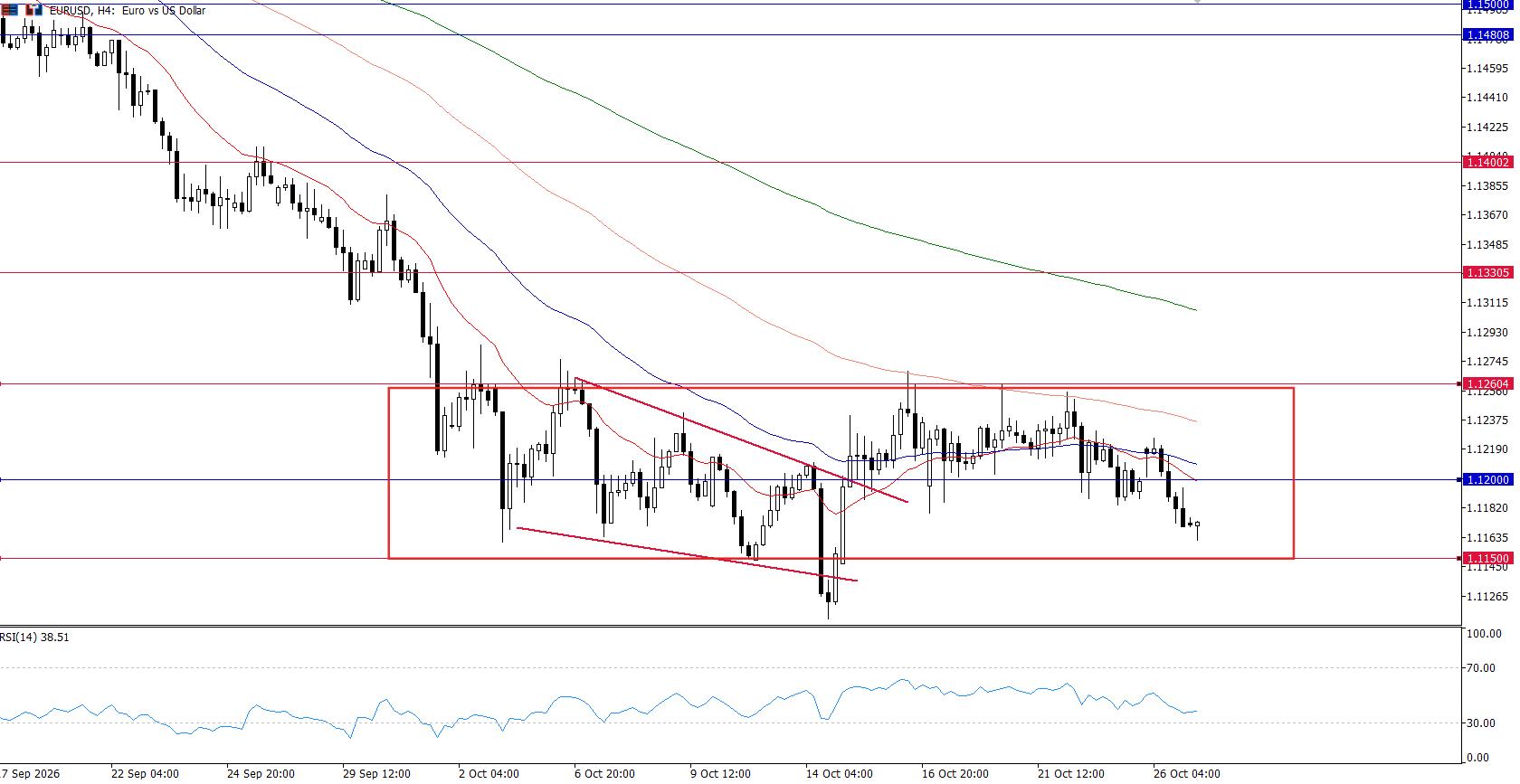Image resolution: width=1520 pixels, height=784 pixels.
Task: Click the 1.13115 price scale value
Action: (x=1487, y=303)
